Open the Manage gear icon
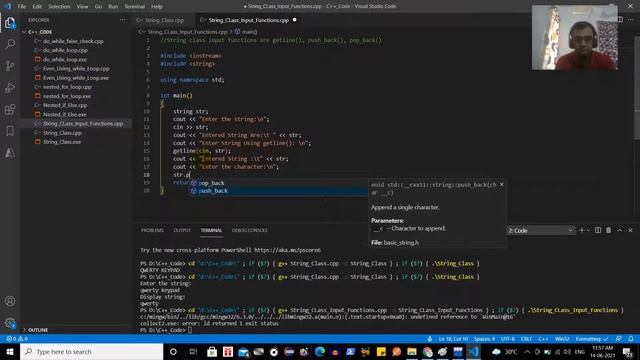This screenshot has height=360, width=640. (10, 323)
